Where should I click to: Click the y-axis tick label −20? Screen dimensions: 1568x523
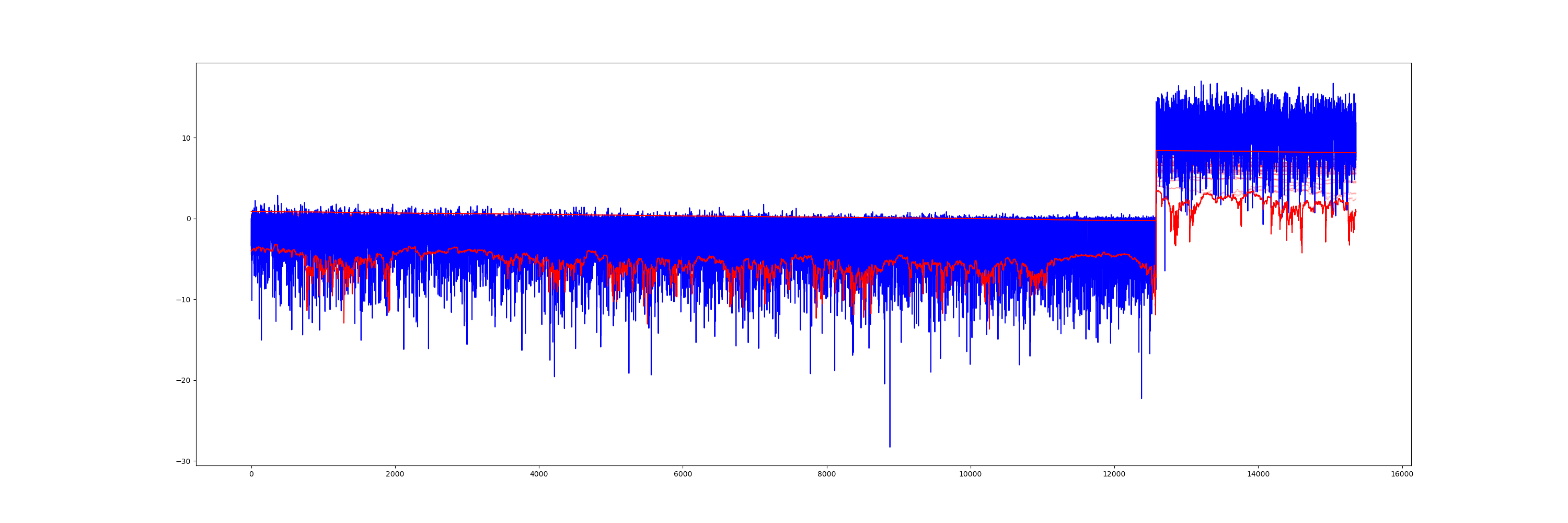coord(183,381)
